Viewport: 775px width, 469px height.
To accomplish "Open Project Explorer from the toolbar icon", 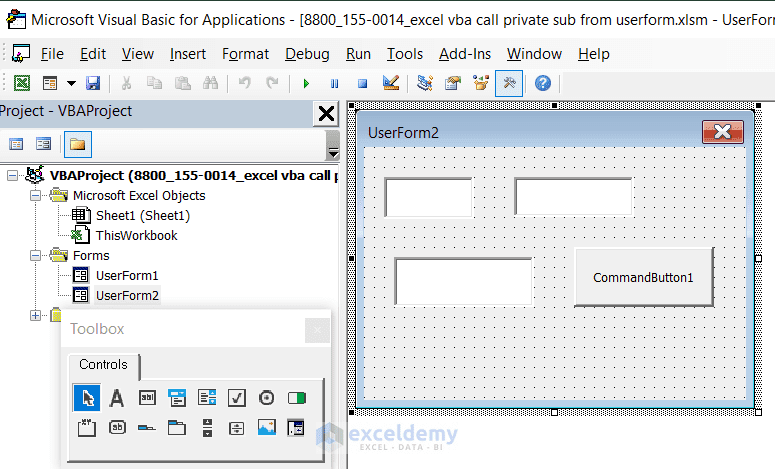I will point(425,83).
